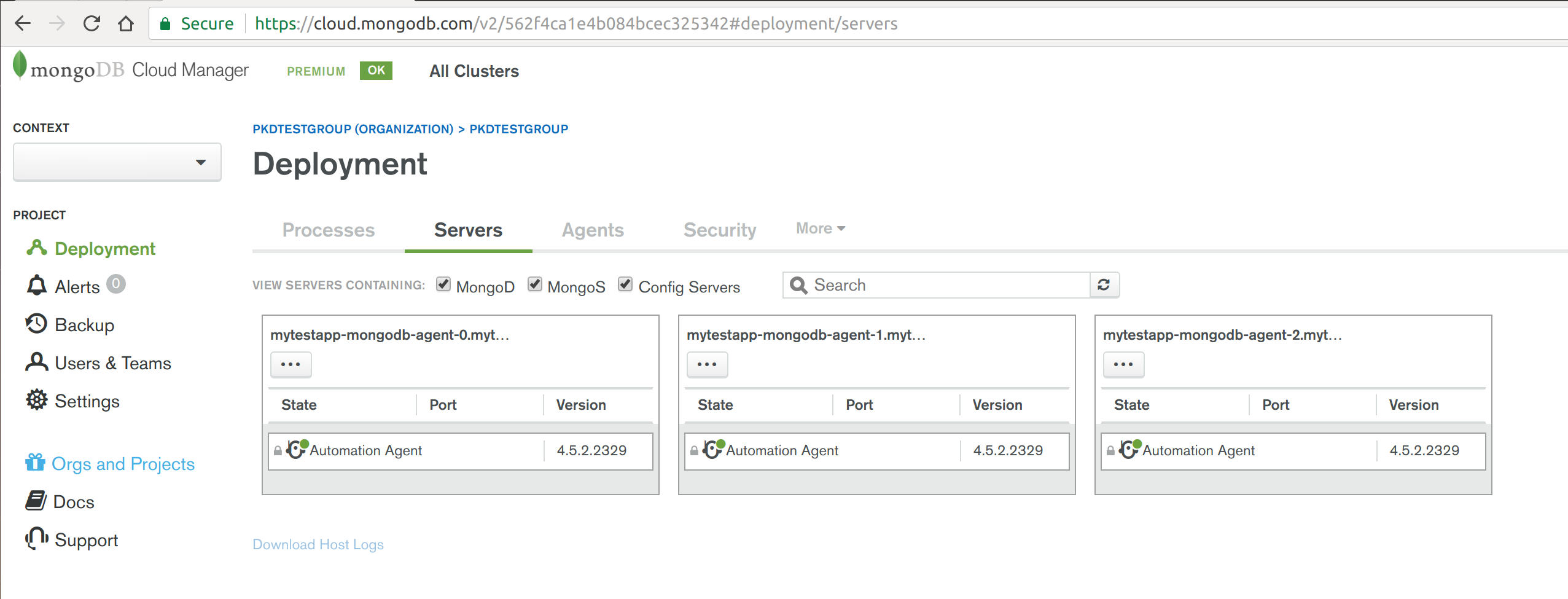This screenshot has height=599, width=1568.
Task: Click Automation Agent icon for agent-2 server
Action: click(1129, 450)
